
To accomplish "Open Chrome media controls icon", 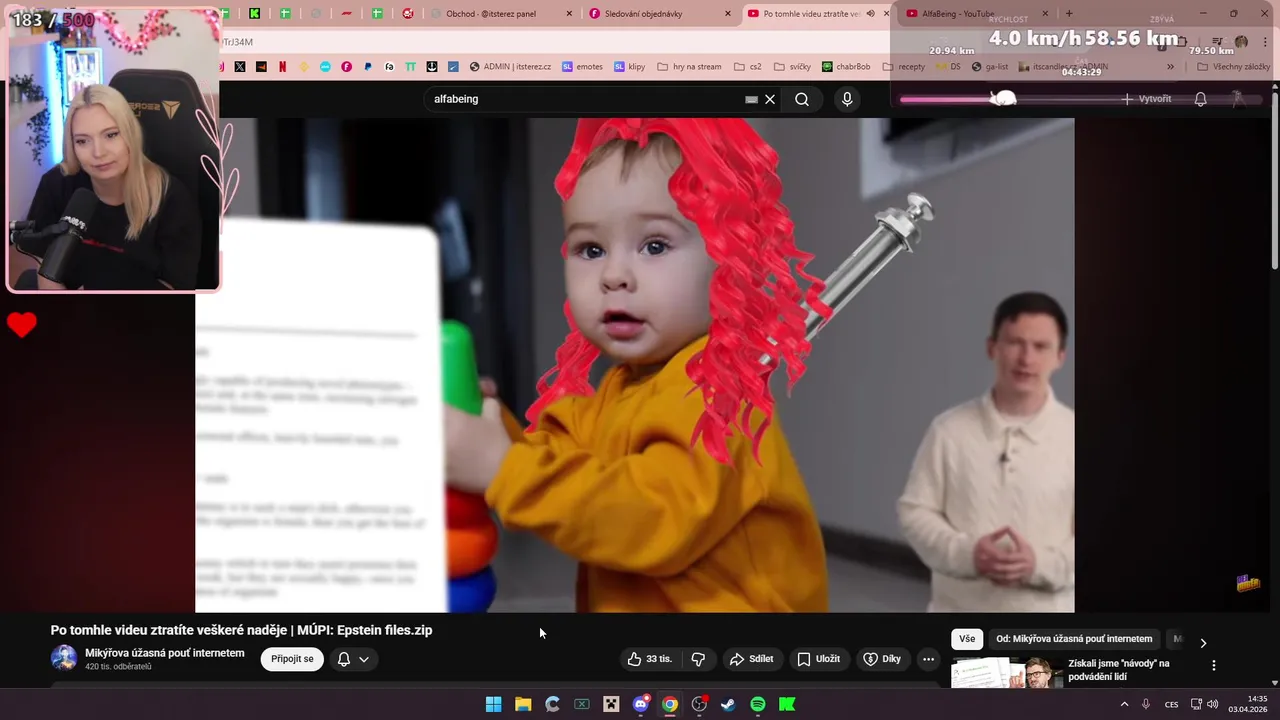I will click(1217, 42).
